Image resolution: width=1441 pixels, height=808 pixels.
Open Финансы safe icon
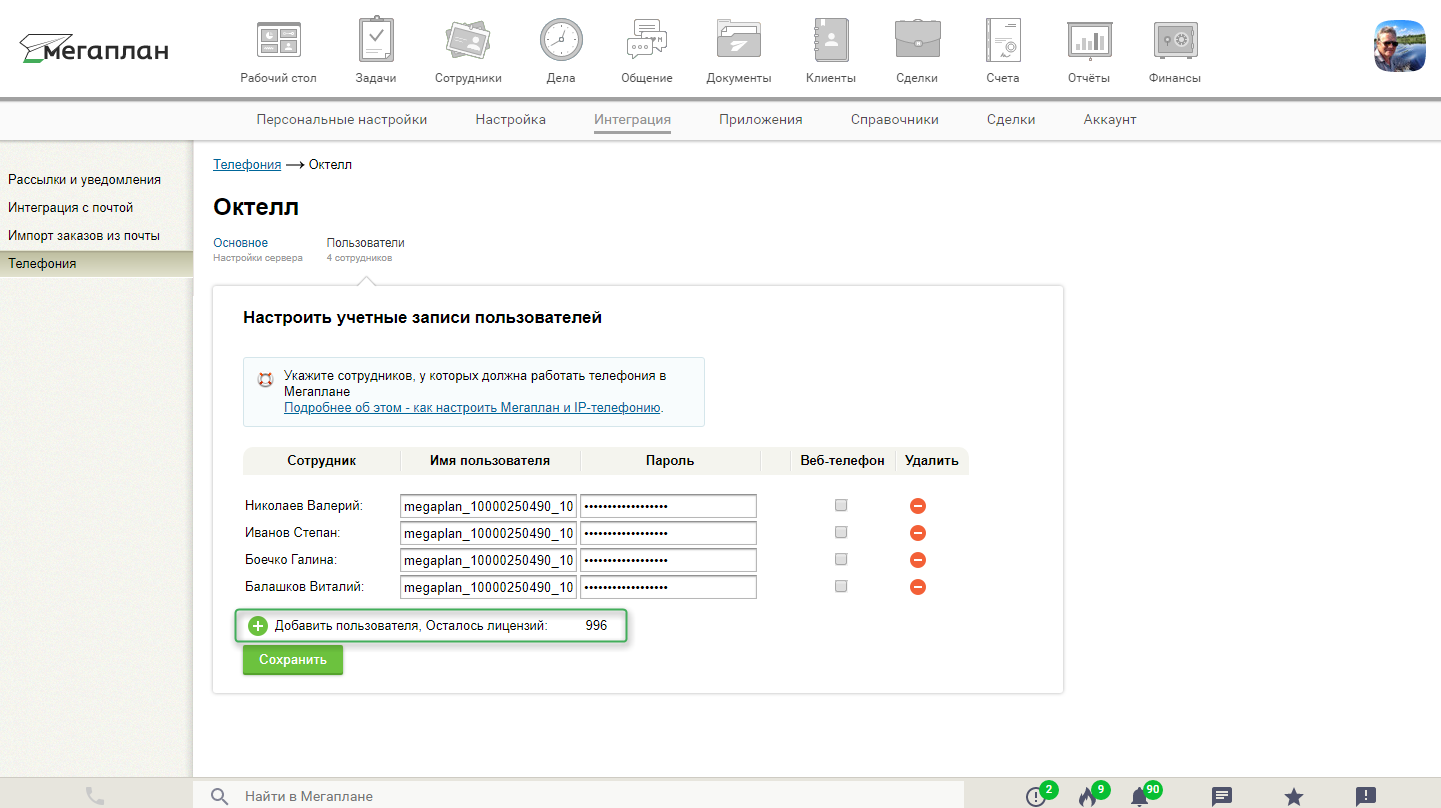tap(1175, 41)
